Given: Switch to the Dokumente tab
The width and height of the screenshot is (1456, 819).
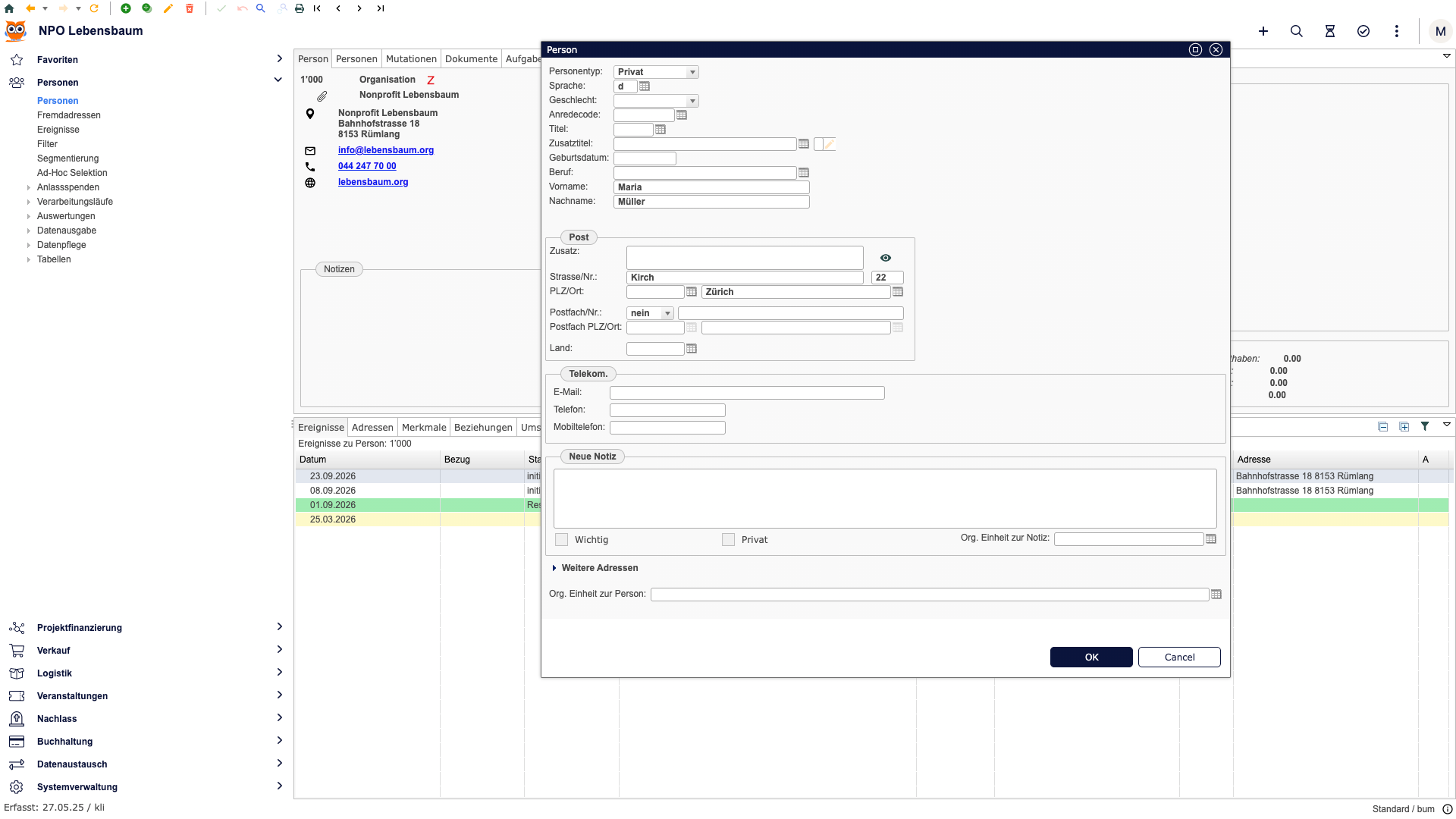Looking at the screenshot, I should click(471, 59).
